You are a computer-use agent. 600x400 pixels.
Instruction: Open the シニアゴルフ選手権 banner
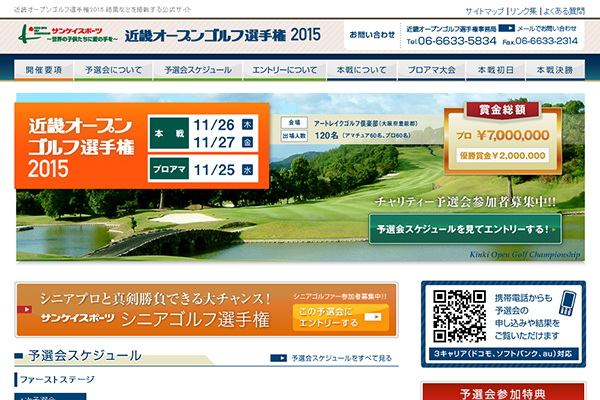pyautogui.click(x=207, y=310)
